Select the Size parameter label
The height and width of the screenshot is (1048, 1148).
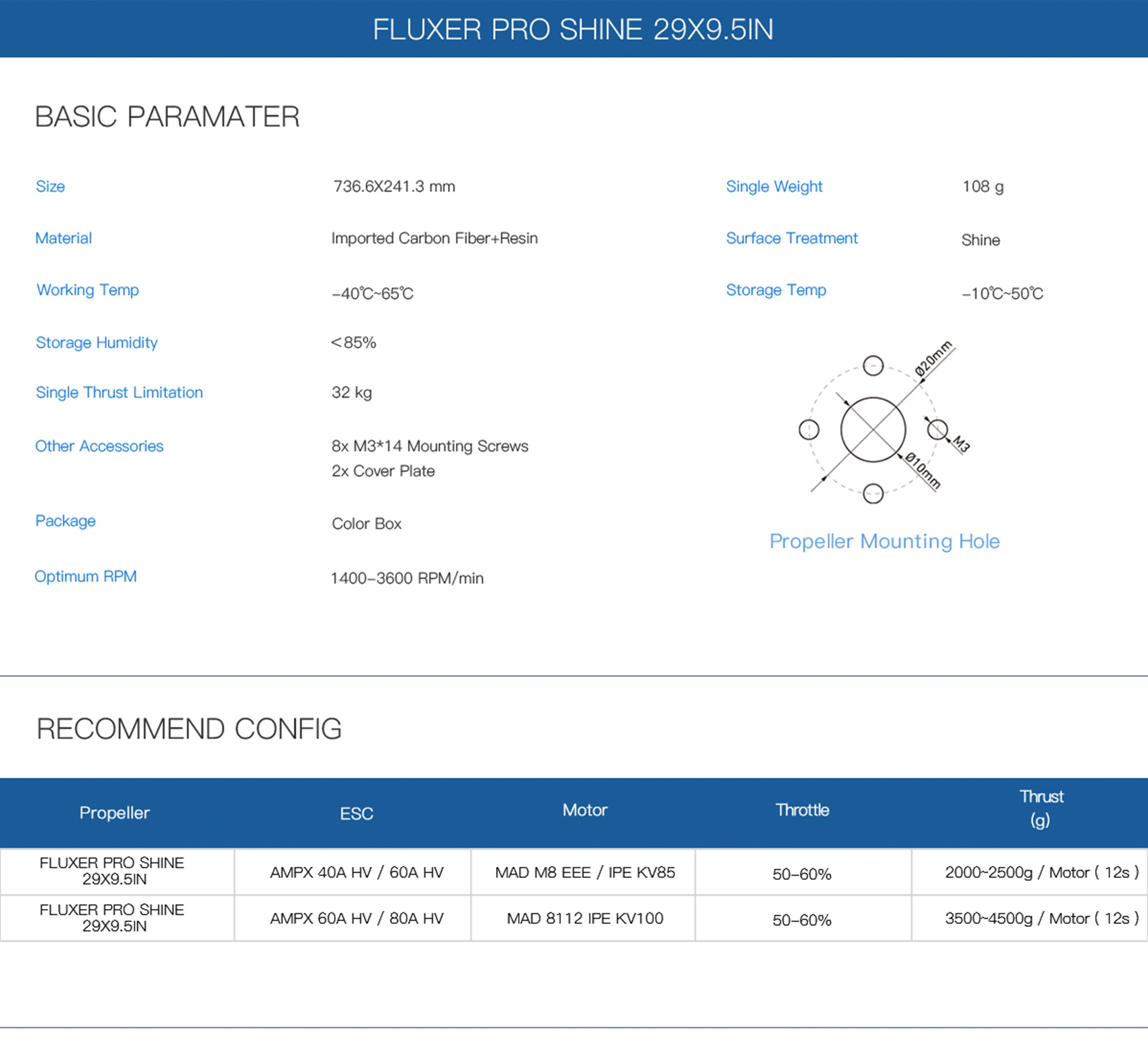[x=50, y=186]
